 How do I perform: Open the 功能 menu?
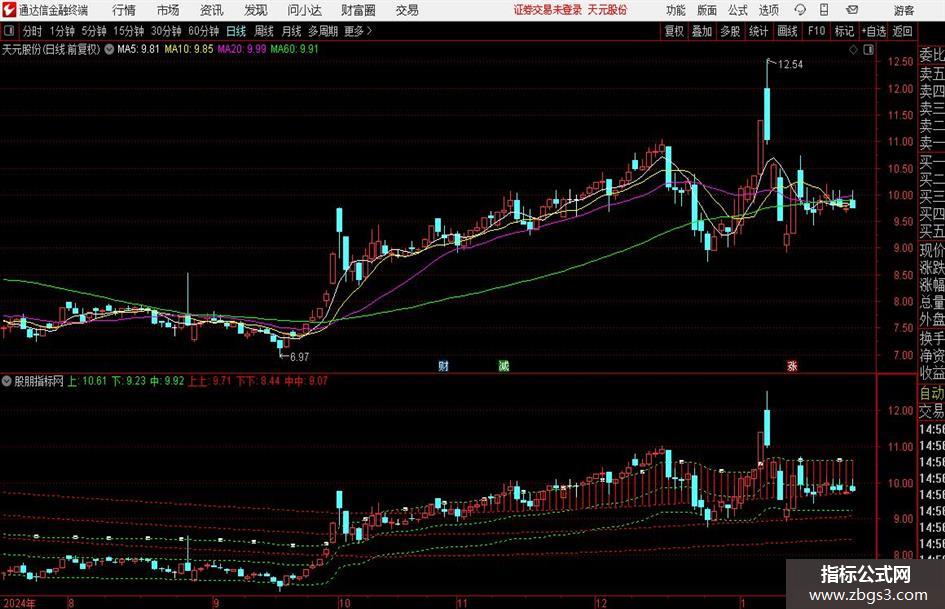pos(676,10)
